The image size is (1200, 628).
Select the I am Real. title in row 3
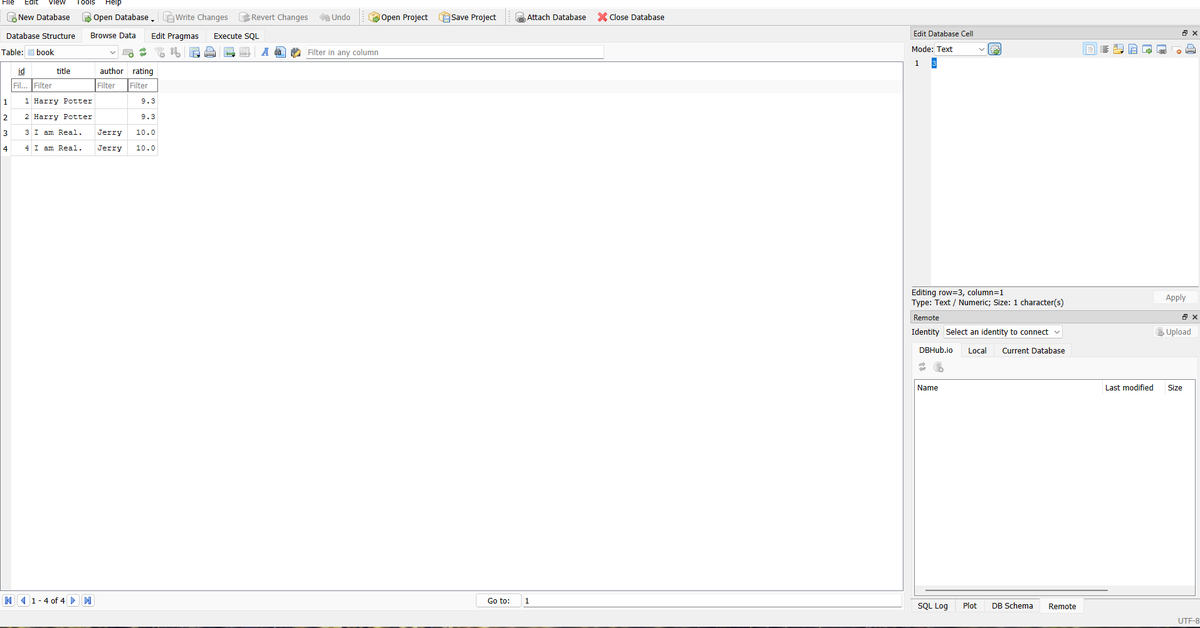[x=63, y=132]
